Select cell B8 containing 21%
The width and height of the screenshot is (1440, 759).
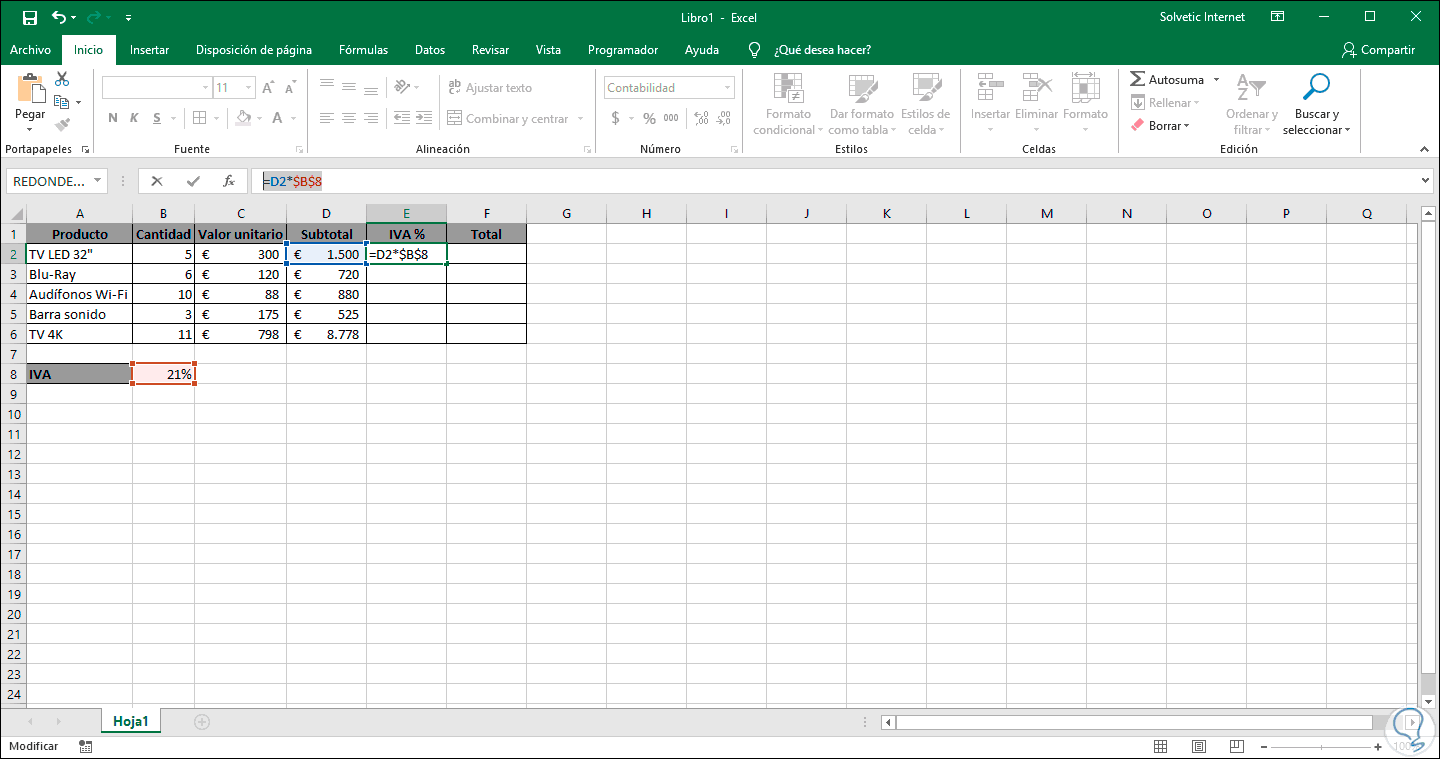point(163,374)
